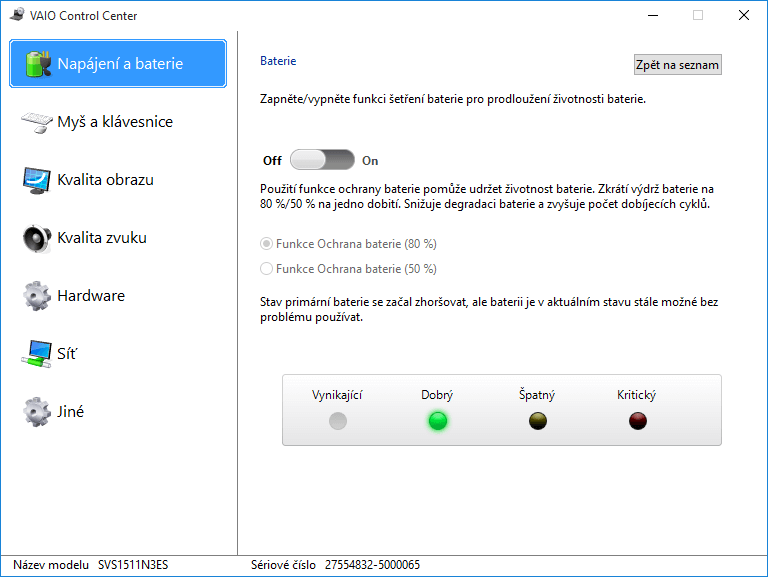Click the VAIO Control Center title bar icon

[x=17, y=15]
